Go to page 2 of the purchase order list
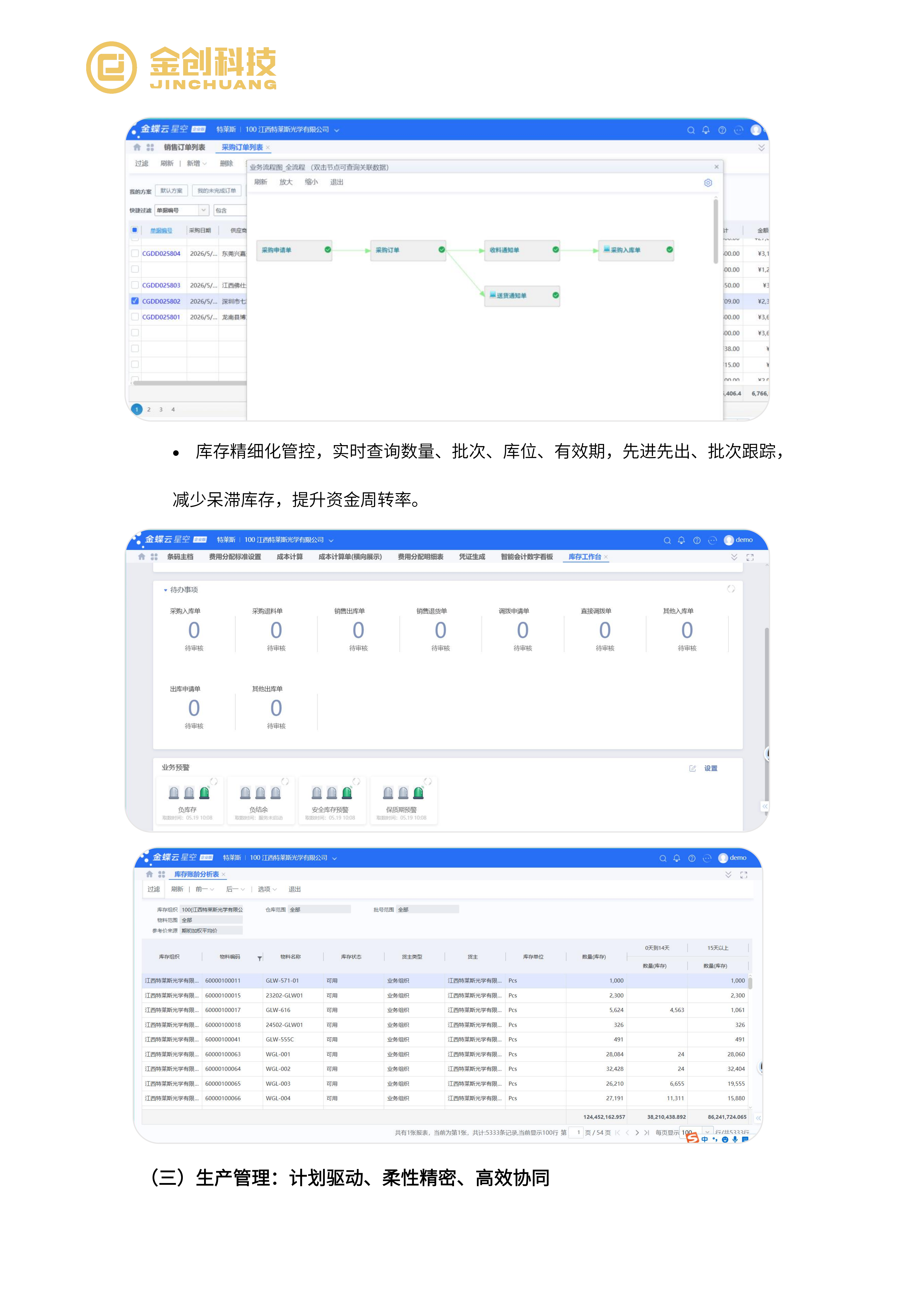The width and height of the screenshot is (924, 1307). point(149,410)
